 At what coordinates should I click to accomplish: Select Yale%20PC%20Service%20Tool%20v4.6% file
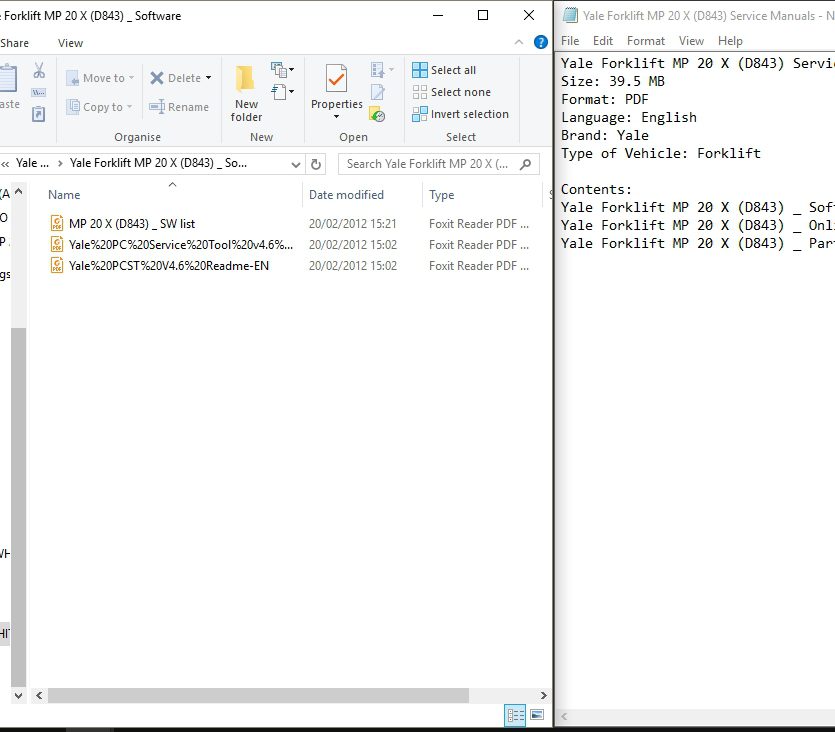click(x=181, y=244)
